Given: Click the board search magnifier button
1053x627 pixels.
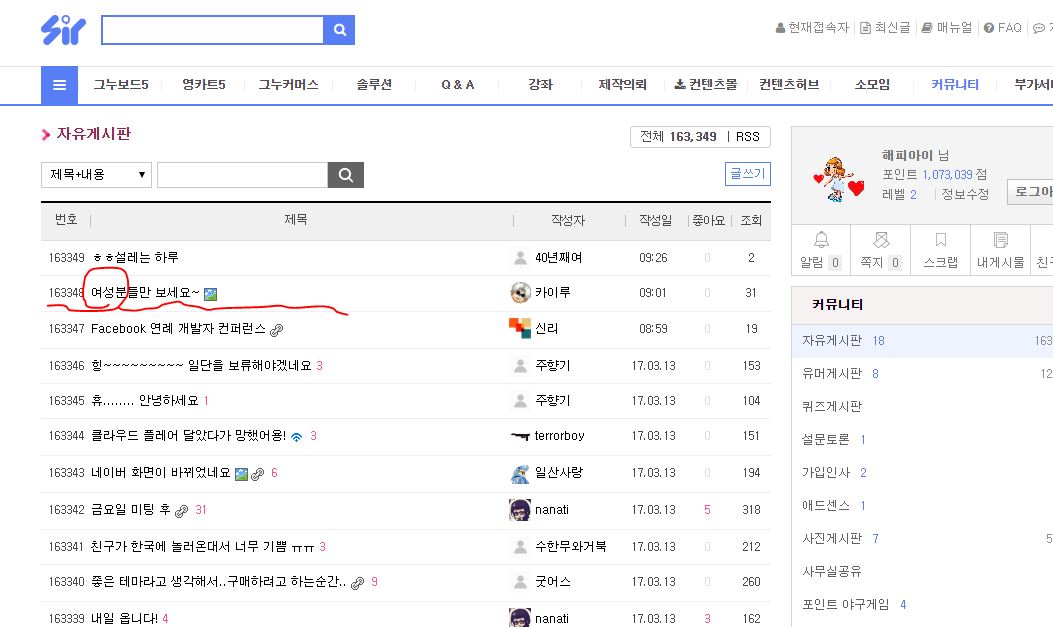Looking at the screenshot, I should click(345, 175).
